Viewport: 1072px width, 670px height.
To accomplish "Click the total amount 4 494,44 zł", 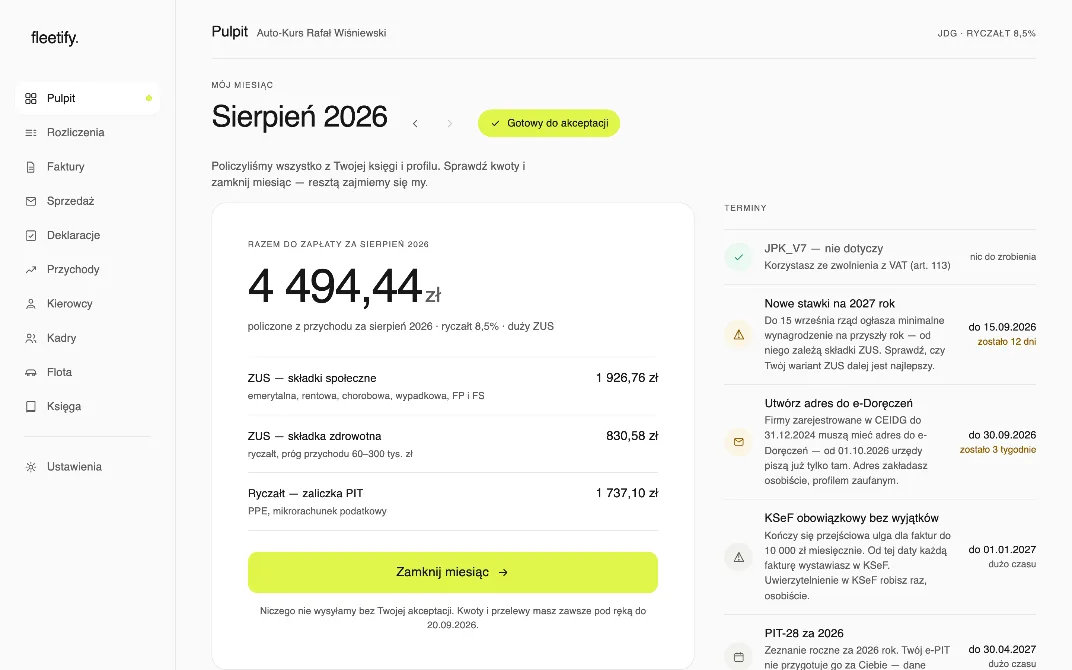I will (x=344, y=286).
